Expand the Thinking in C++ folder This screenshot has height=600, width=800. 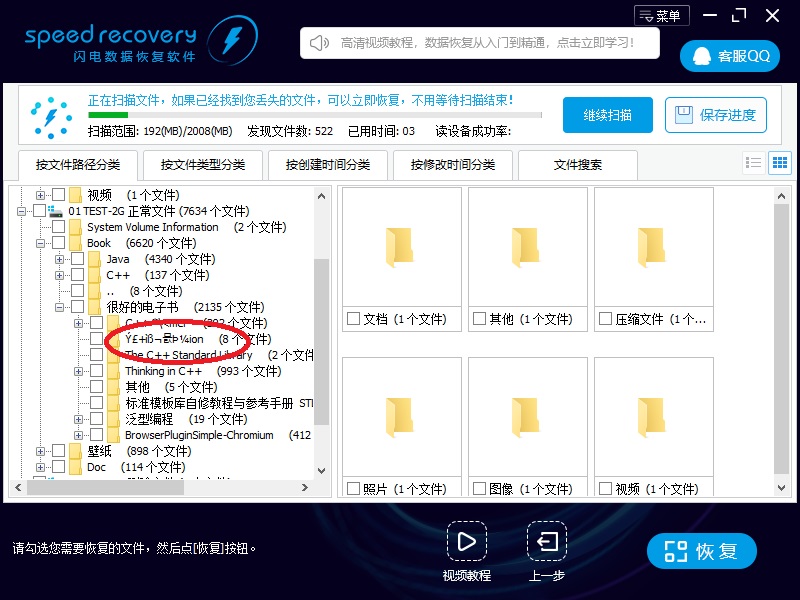78,371
